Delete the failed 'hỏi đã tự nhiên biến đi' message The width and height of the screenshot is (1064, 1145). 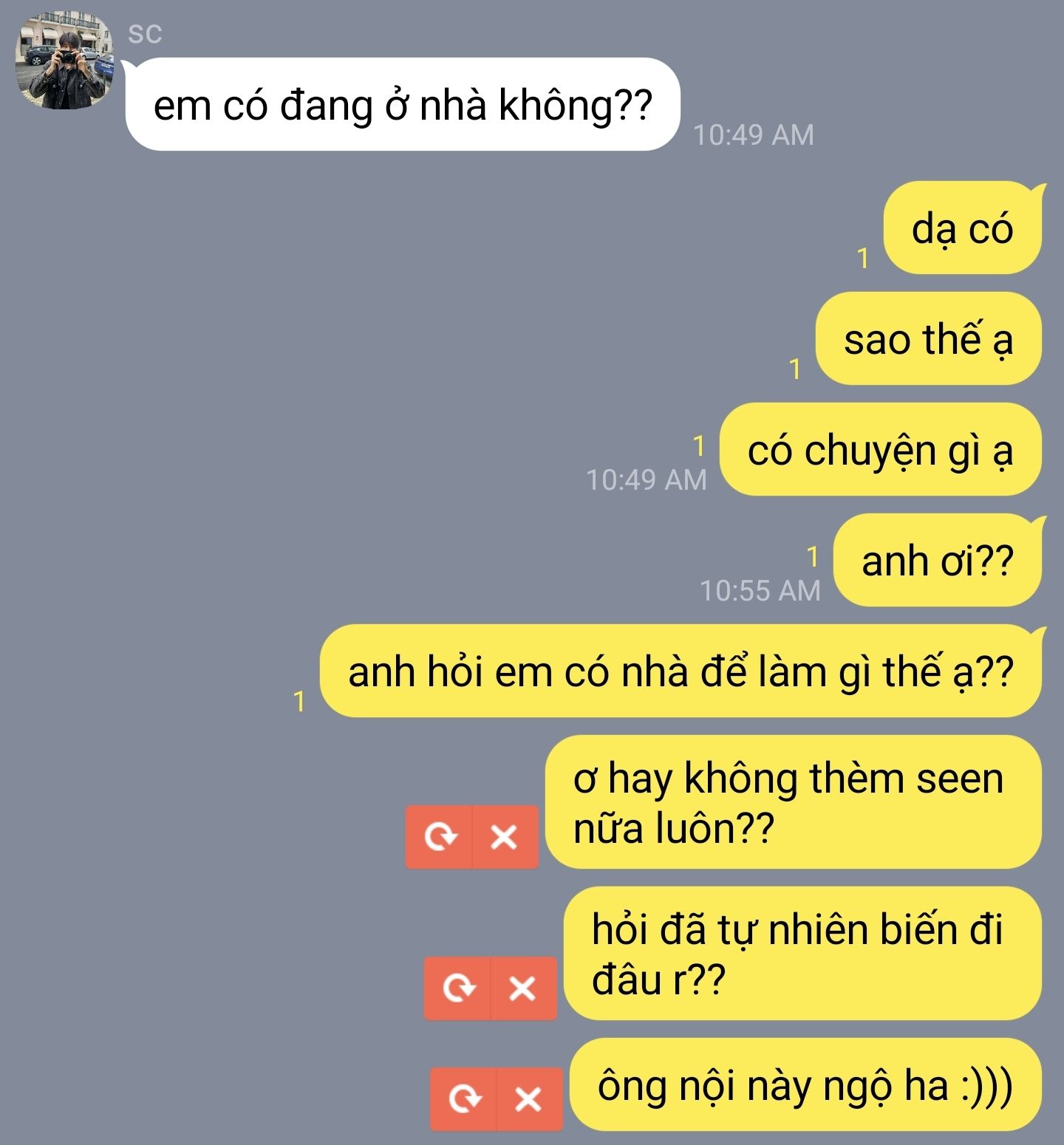coord(523,988)
